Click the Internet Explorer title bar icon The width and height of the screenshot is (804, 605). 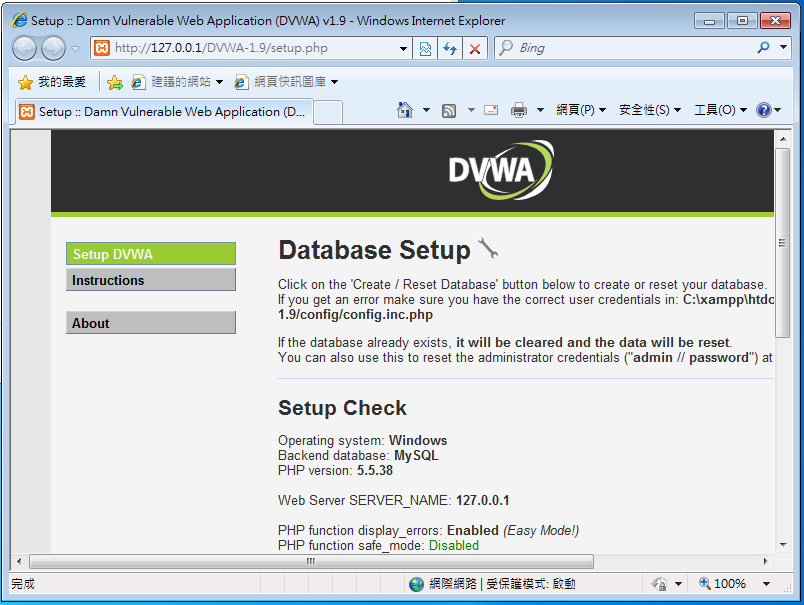(19, 21)
